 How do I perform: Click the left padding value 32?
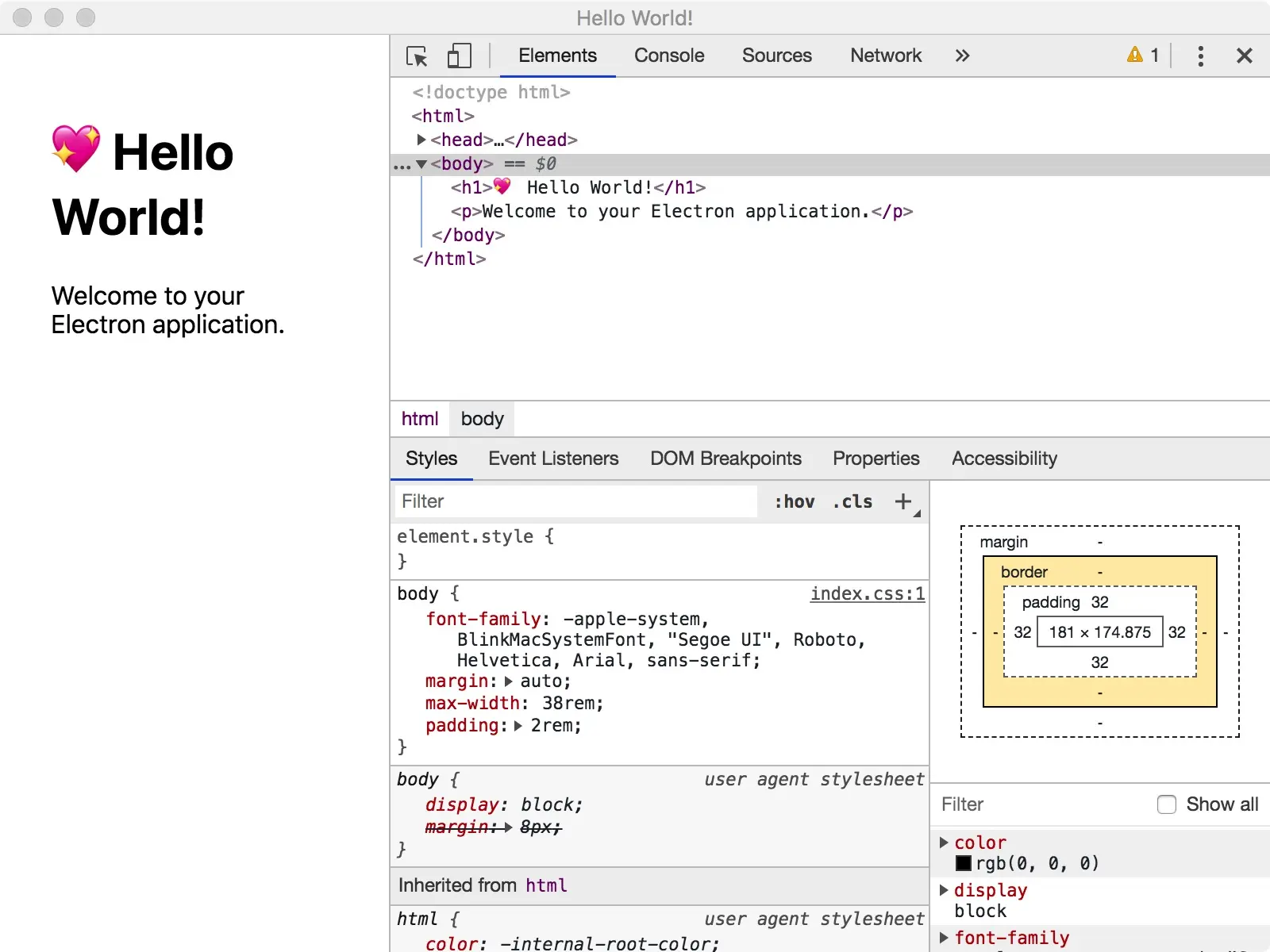pyautogui.click(x=1022, y=631)
